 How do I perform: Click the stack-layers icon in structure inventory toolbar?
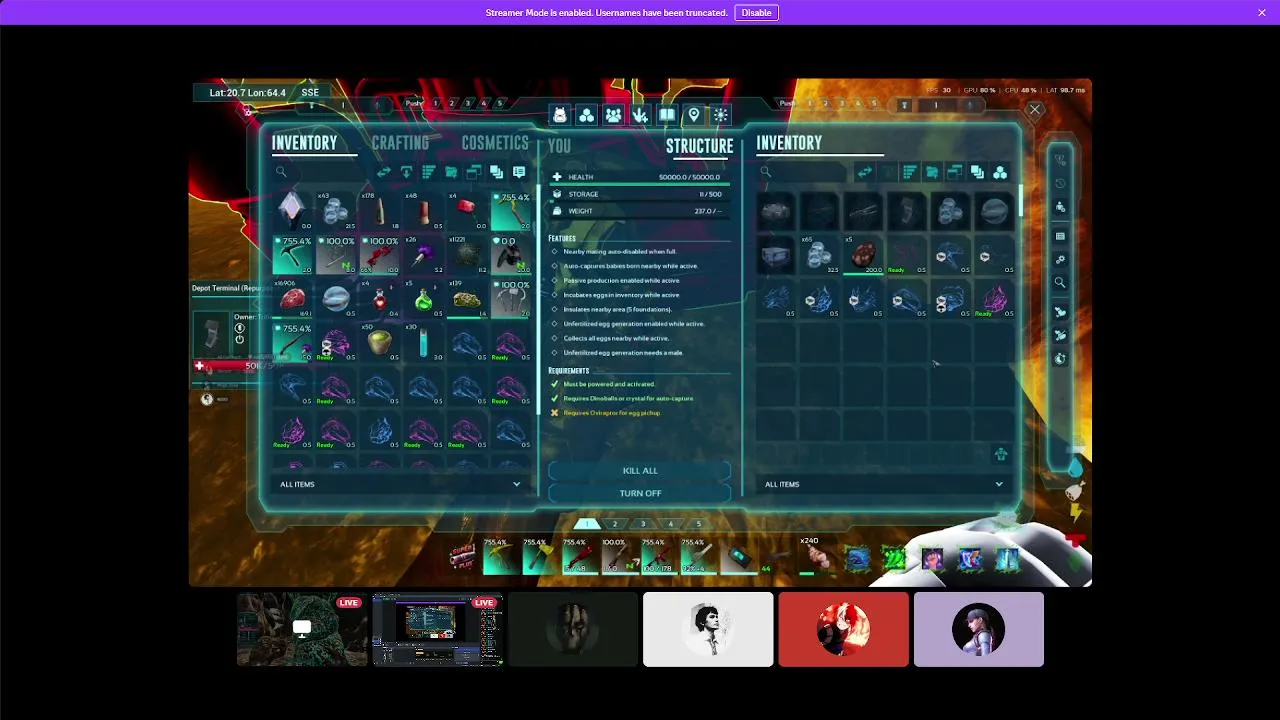pos(977,172)
